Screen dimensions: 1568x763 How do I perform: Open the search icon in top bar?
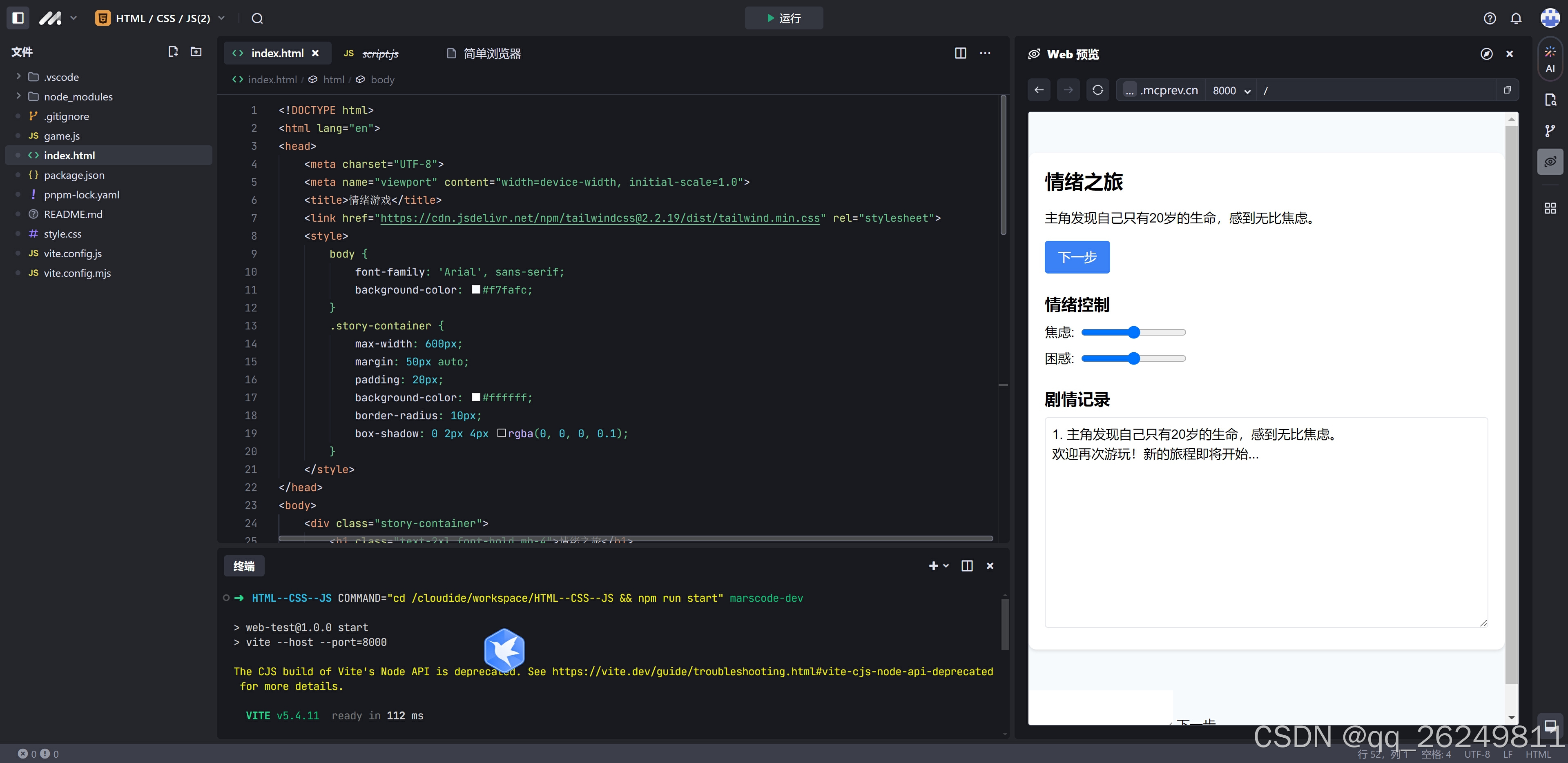point(257,18)
